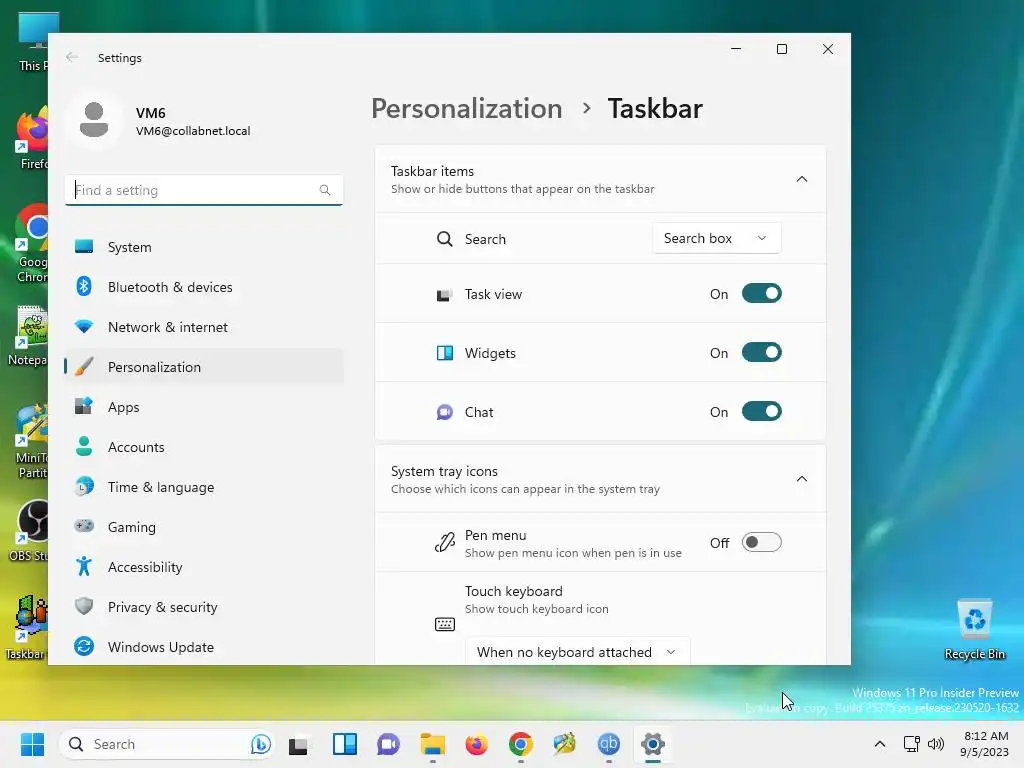Collapse the Taskbar items section

click(x=802, y=179)
